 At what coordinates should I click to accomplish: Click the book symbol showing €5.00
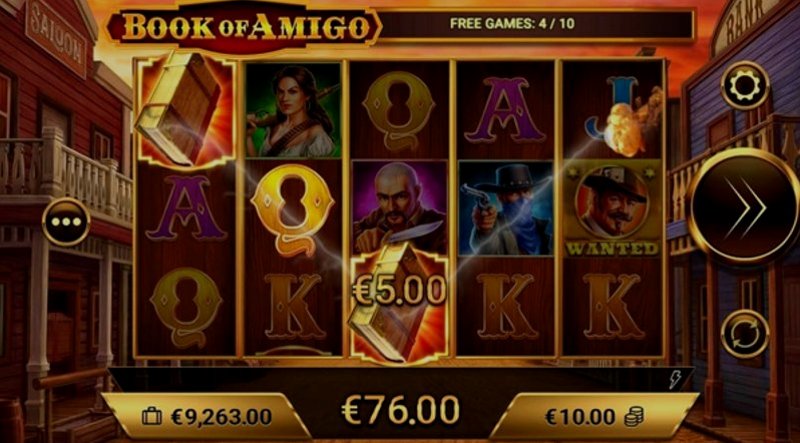[x=399, y=304]
